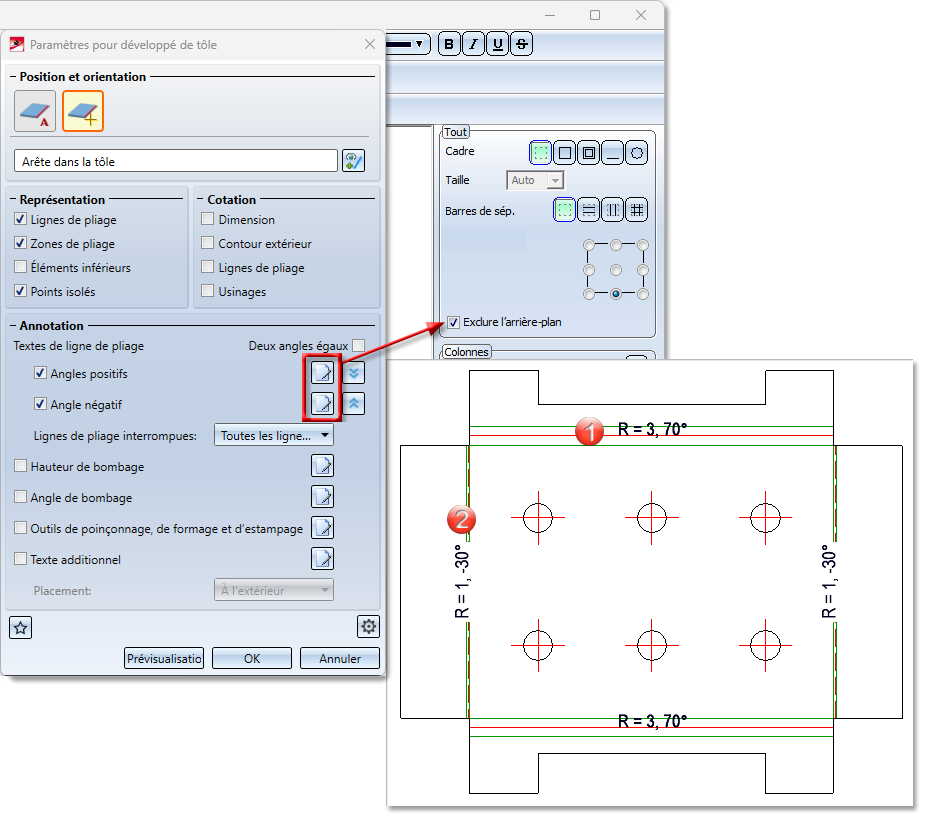Collapse Position et orientation section
This screenshot has width=929, height=818.
13,76
